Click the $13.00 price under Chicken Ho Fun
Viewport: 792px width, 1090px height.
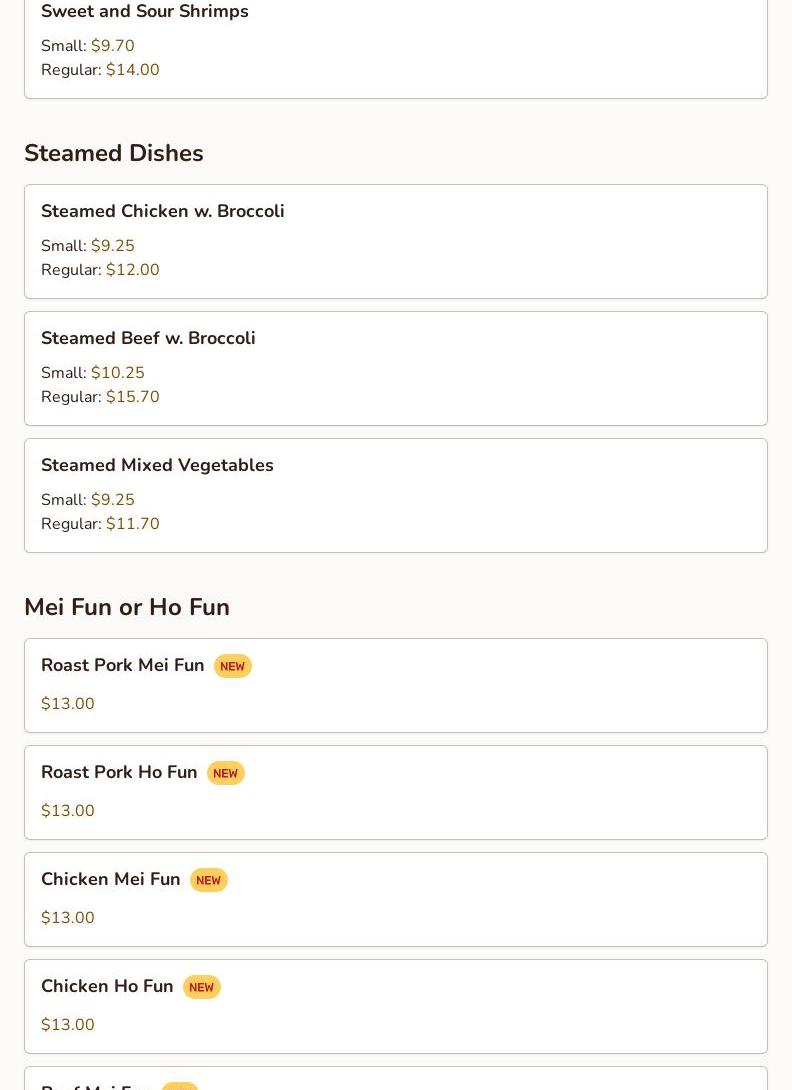67,1025
